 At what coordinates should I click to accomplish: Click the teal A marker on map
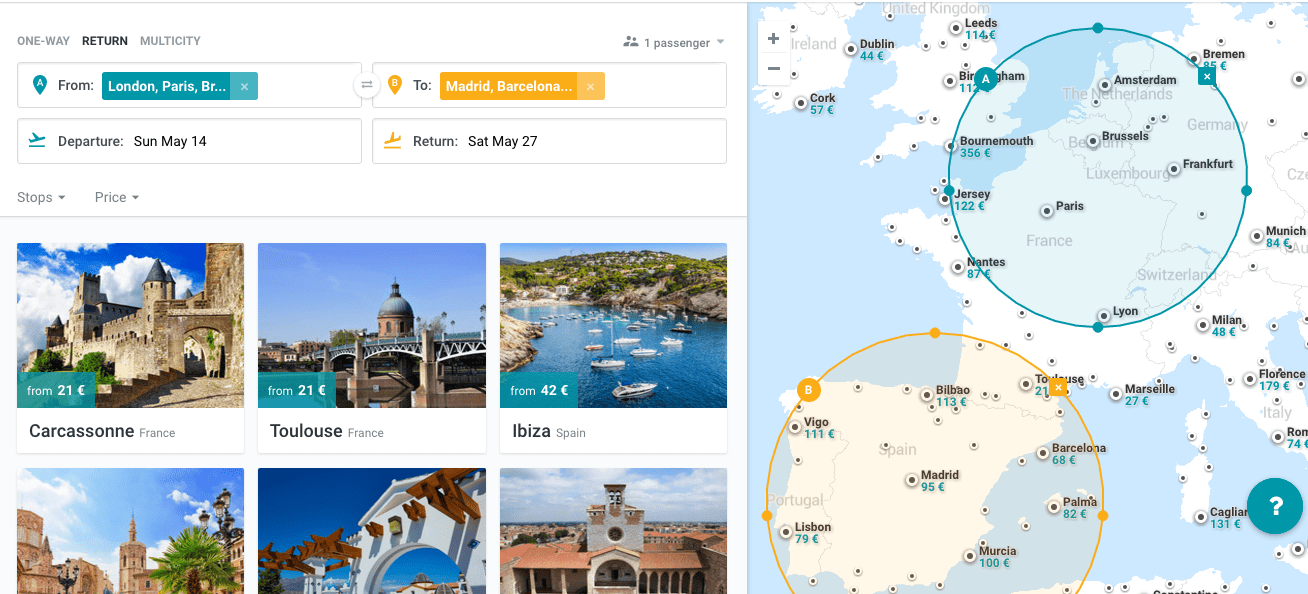(986, 78)
